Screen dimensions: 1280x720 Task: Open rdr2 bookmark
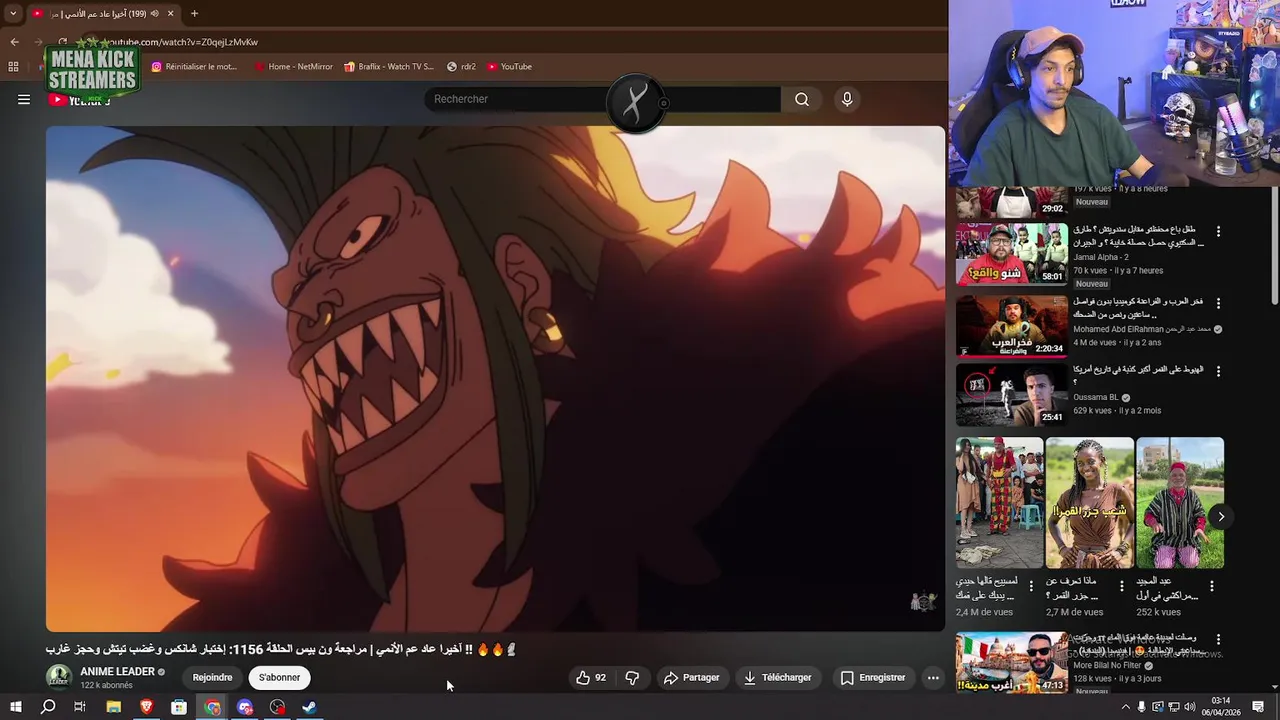[x=461, y=67]
